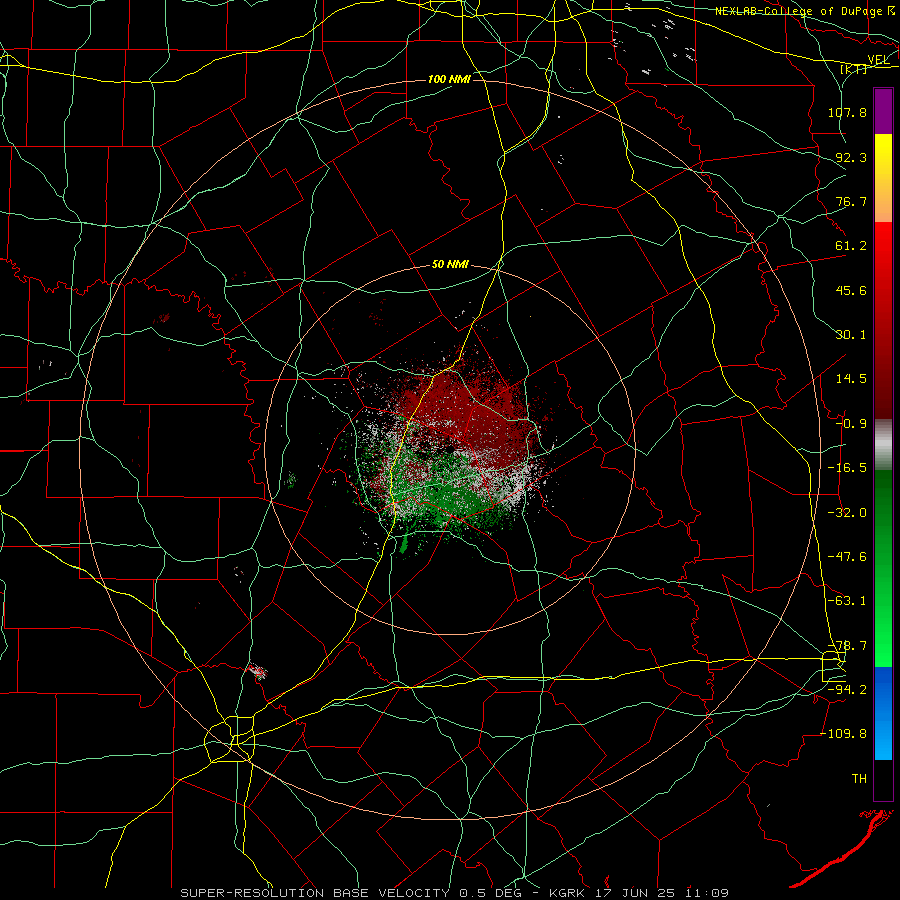Select the 45.6 velocity scale value
This screenshot has height=900, width=900.
pos(851,290)
